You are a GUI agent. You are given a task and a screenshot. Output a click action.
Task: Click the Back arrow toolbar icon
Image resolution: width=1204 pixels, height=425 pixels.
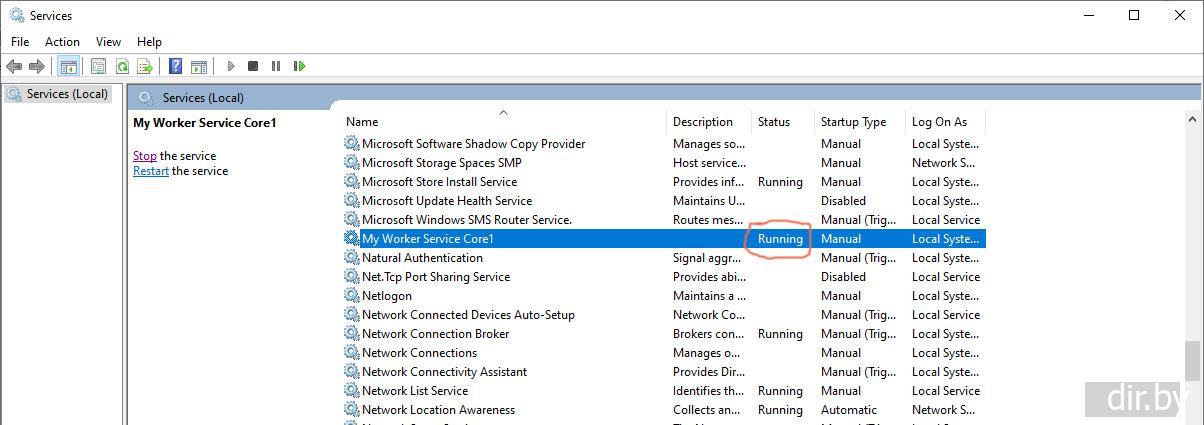pos(14,66)
